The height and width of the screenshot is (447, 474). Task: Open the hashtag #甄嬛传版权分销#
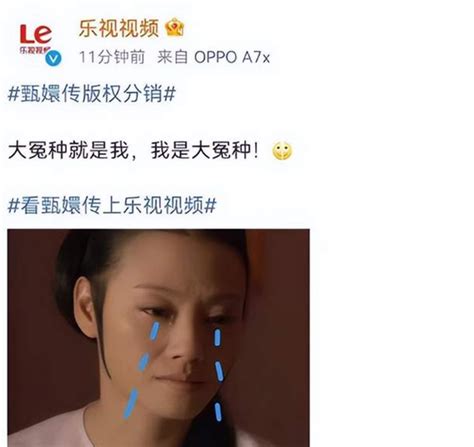coord(91,93)
